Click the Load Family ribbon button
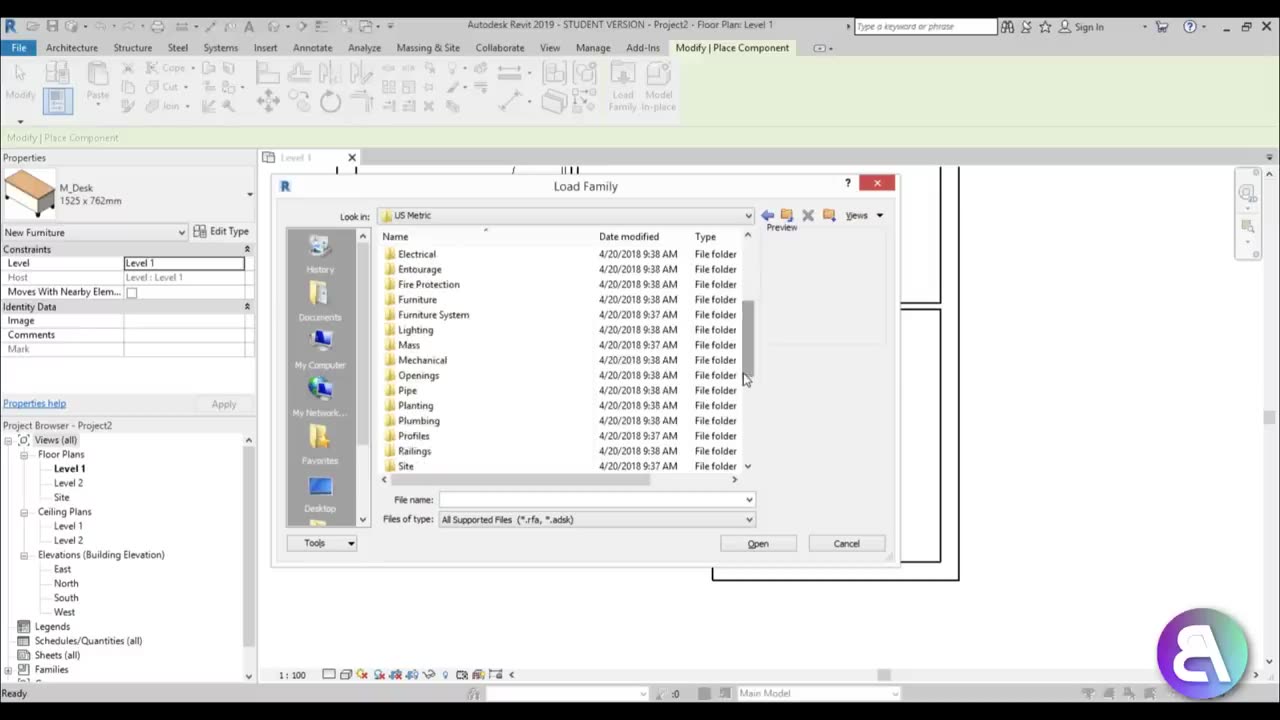Image resolution: width=1280 pixels, height=720 pixels. (623, 87)
